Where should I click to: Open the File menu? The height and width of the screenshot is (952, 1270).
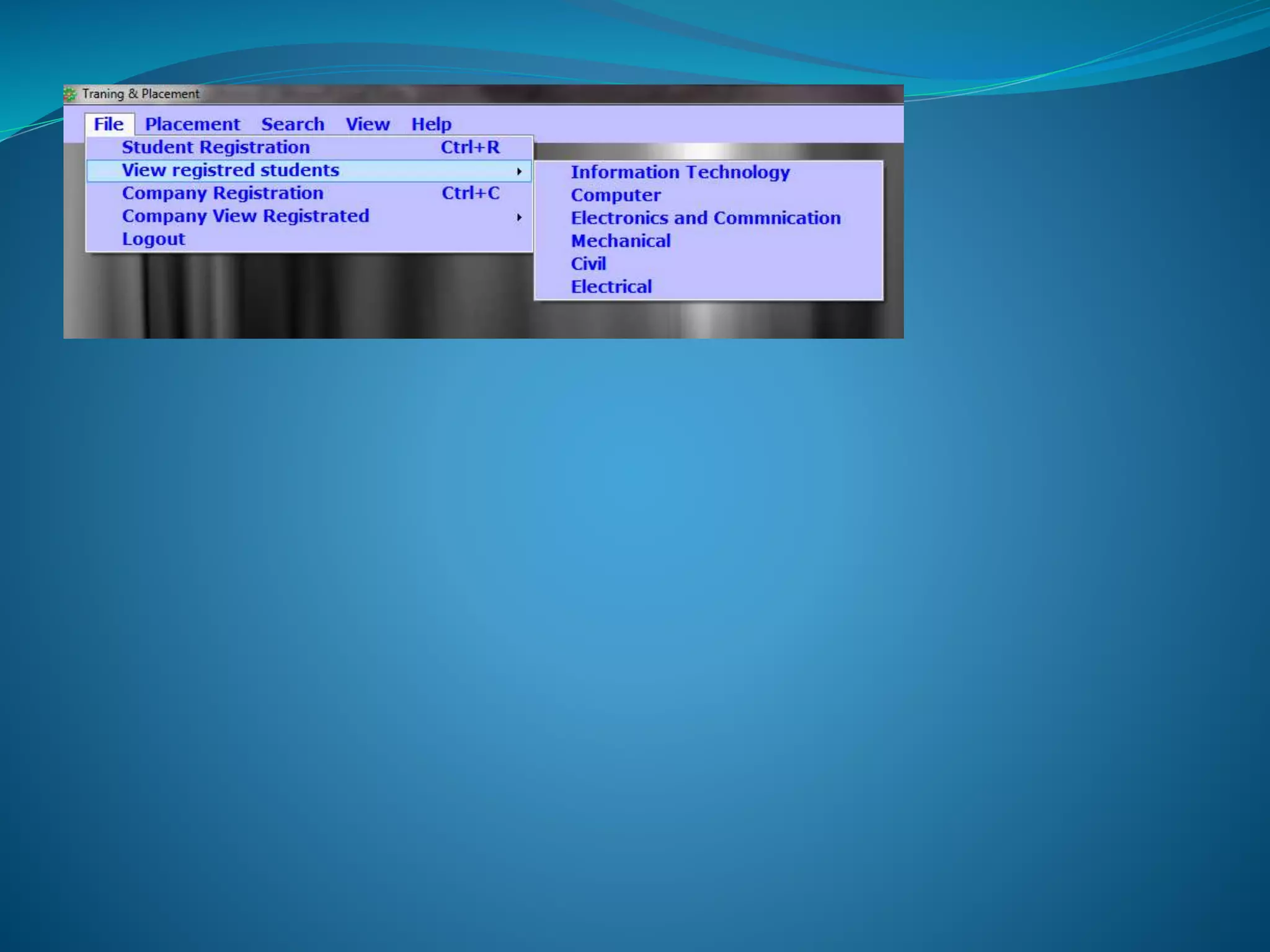[x=109, y=125]
